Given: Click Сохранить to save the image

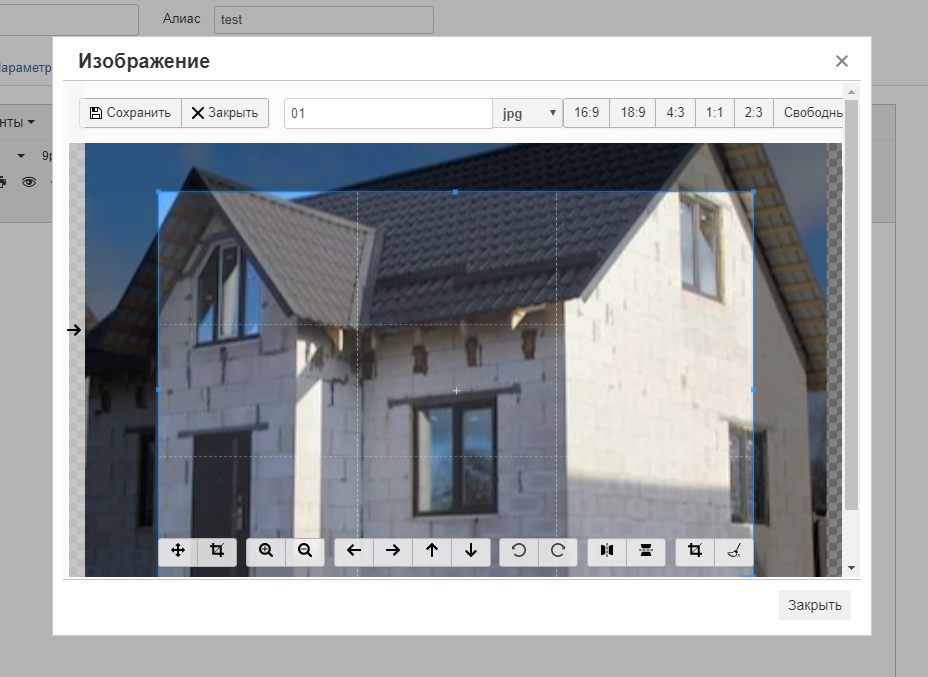Looking at the screenshot, I should (x=130, y=112).
